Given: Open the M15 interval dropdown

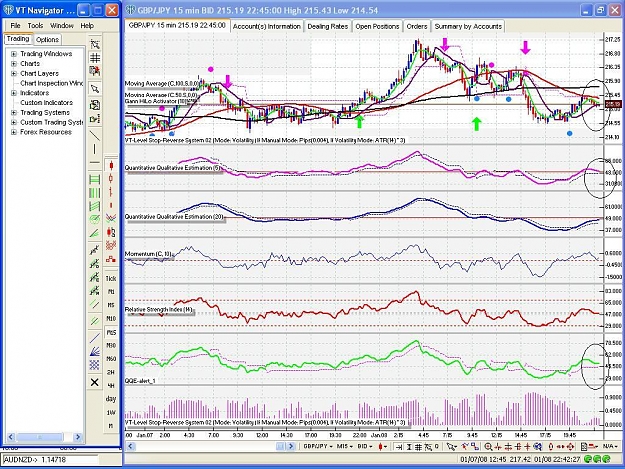Looking at the screenshot, I should [x=345, y=446].
